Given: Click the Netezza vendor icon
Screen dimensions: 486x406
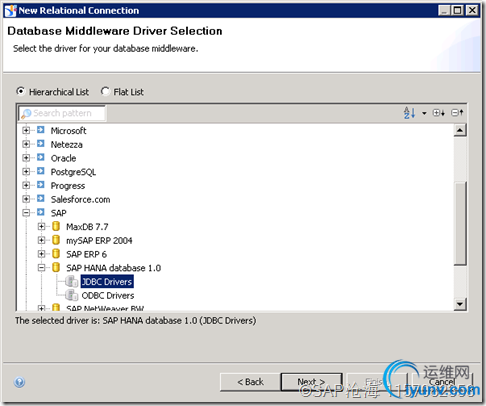Looking at the screenshot, I should tap(41, 143).
